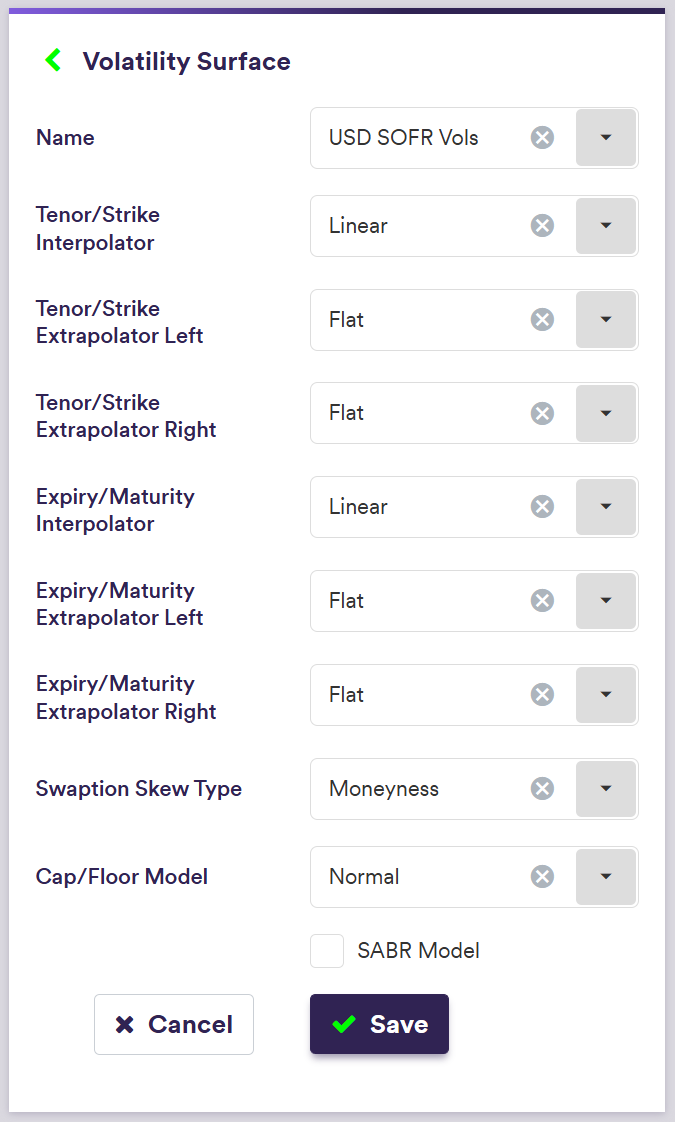Open the Name dropdown arrow
This screenshot has height=1122, width=675.
(x=606, y=138)
